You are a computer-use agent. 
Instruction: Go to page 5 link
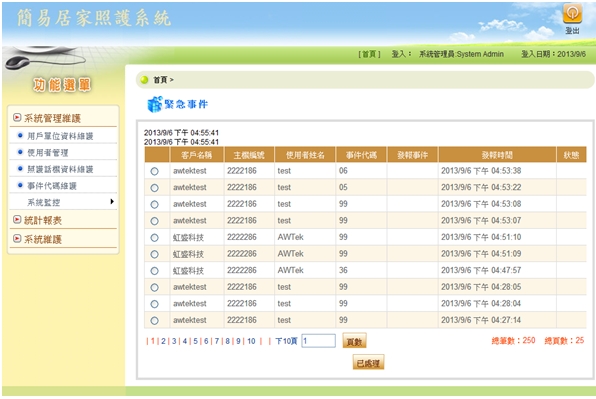pyautogui.click(x=195, y=341)
